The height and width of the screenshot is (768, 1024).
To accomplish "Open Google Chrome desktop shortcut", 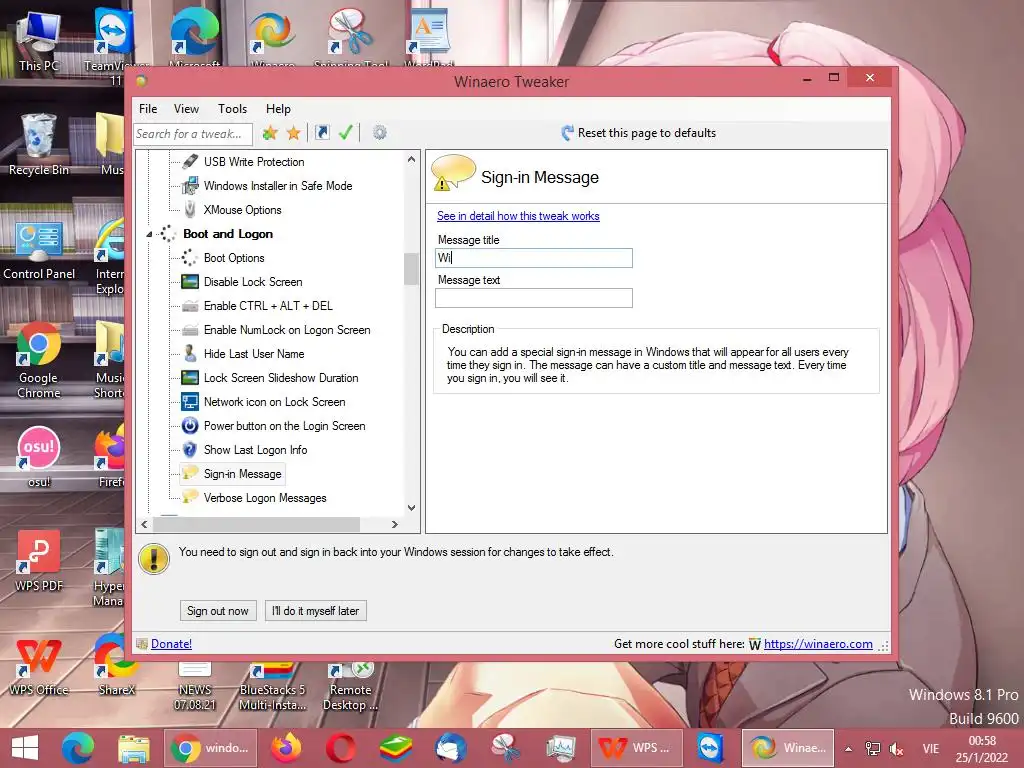I will tap(39, 359).
